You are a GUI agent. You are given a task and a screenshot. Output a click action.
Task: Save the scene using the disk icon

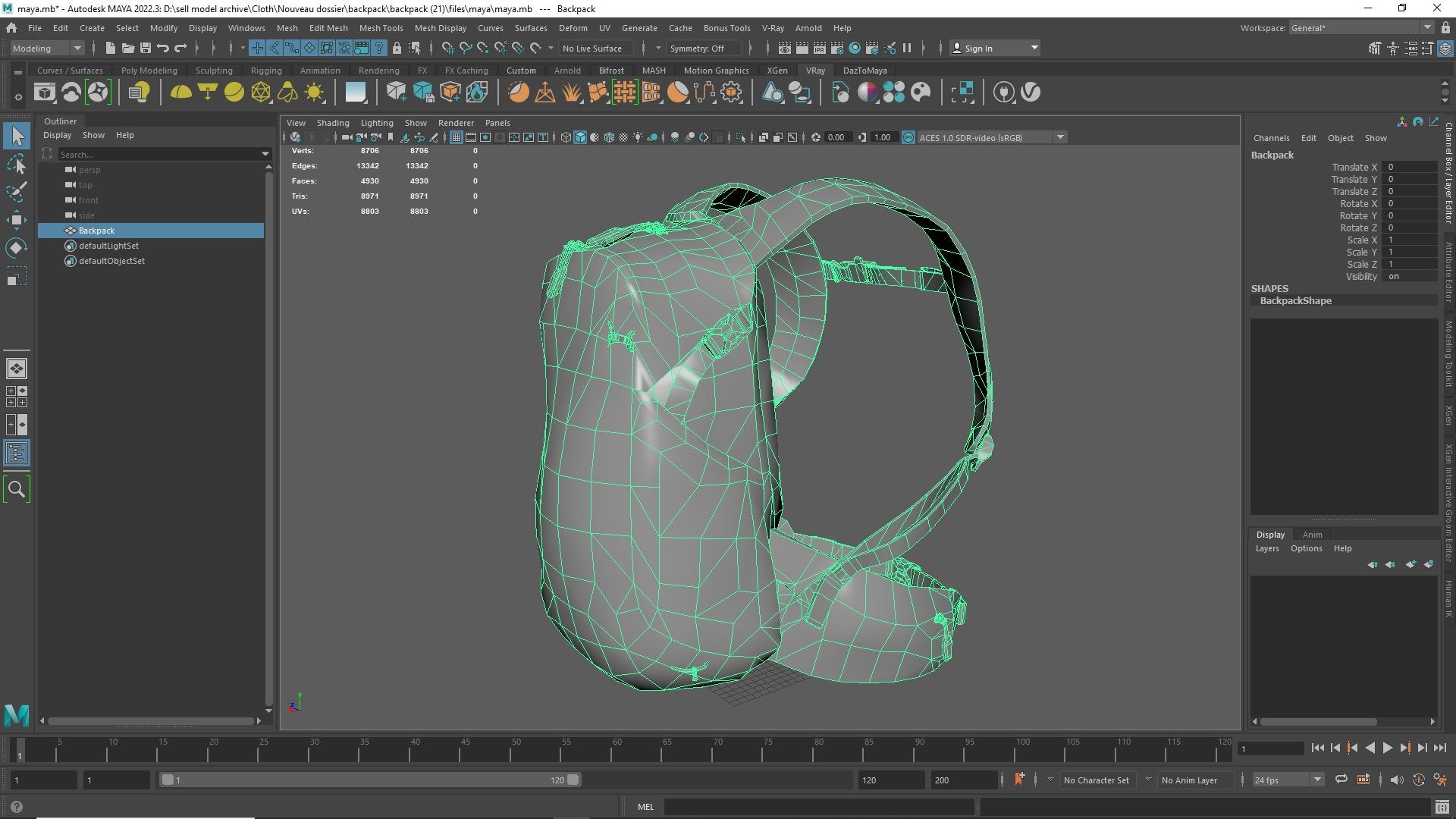click(146, 48)
